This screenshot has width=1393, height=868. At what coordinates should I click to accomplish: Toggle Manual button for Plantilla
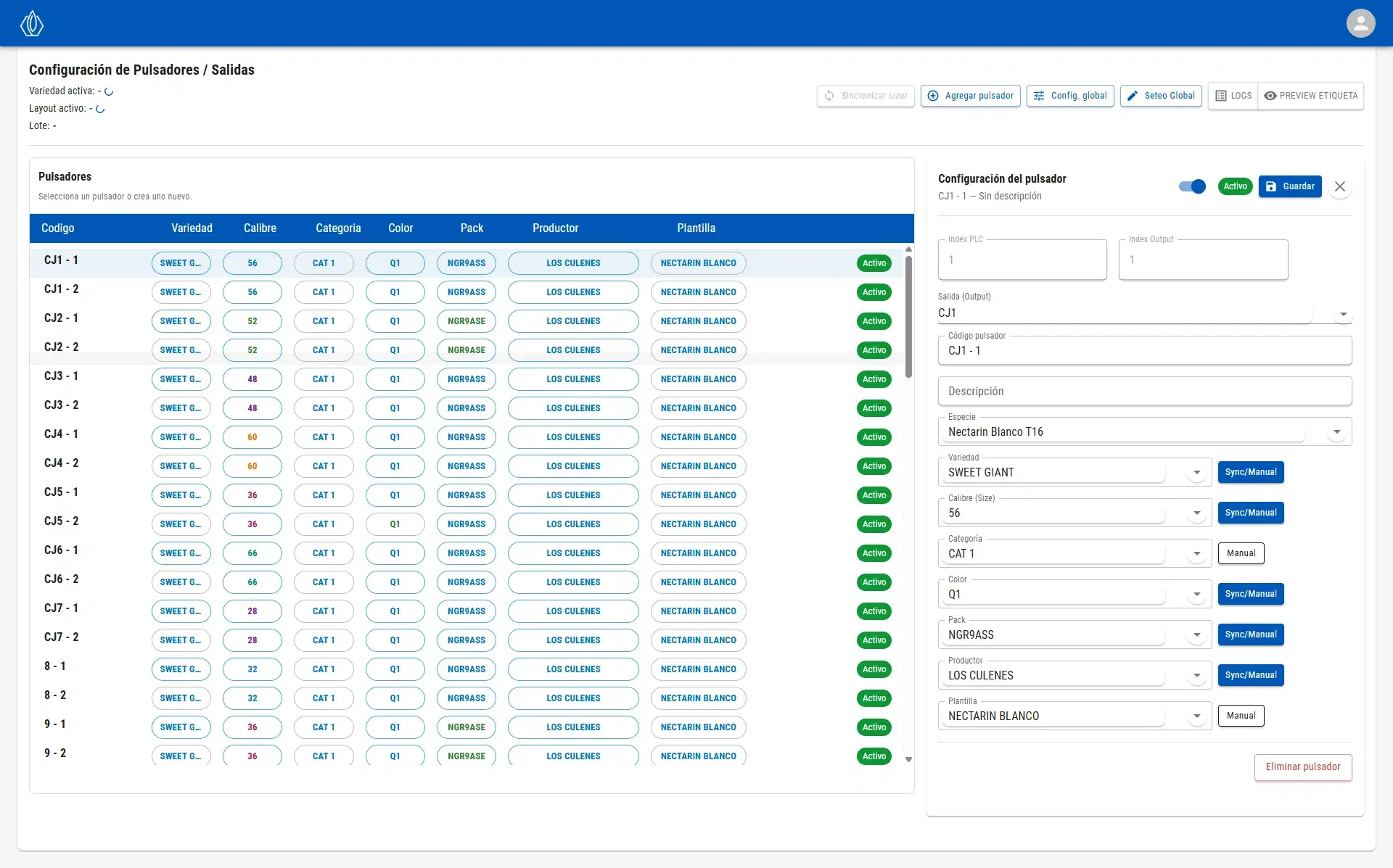[x=1241, y=716]
